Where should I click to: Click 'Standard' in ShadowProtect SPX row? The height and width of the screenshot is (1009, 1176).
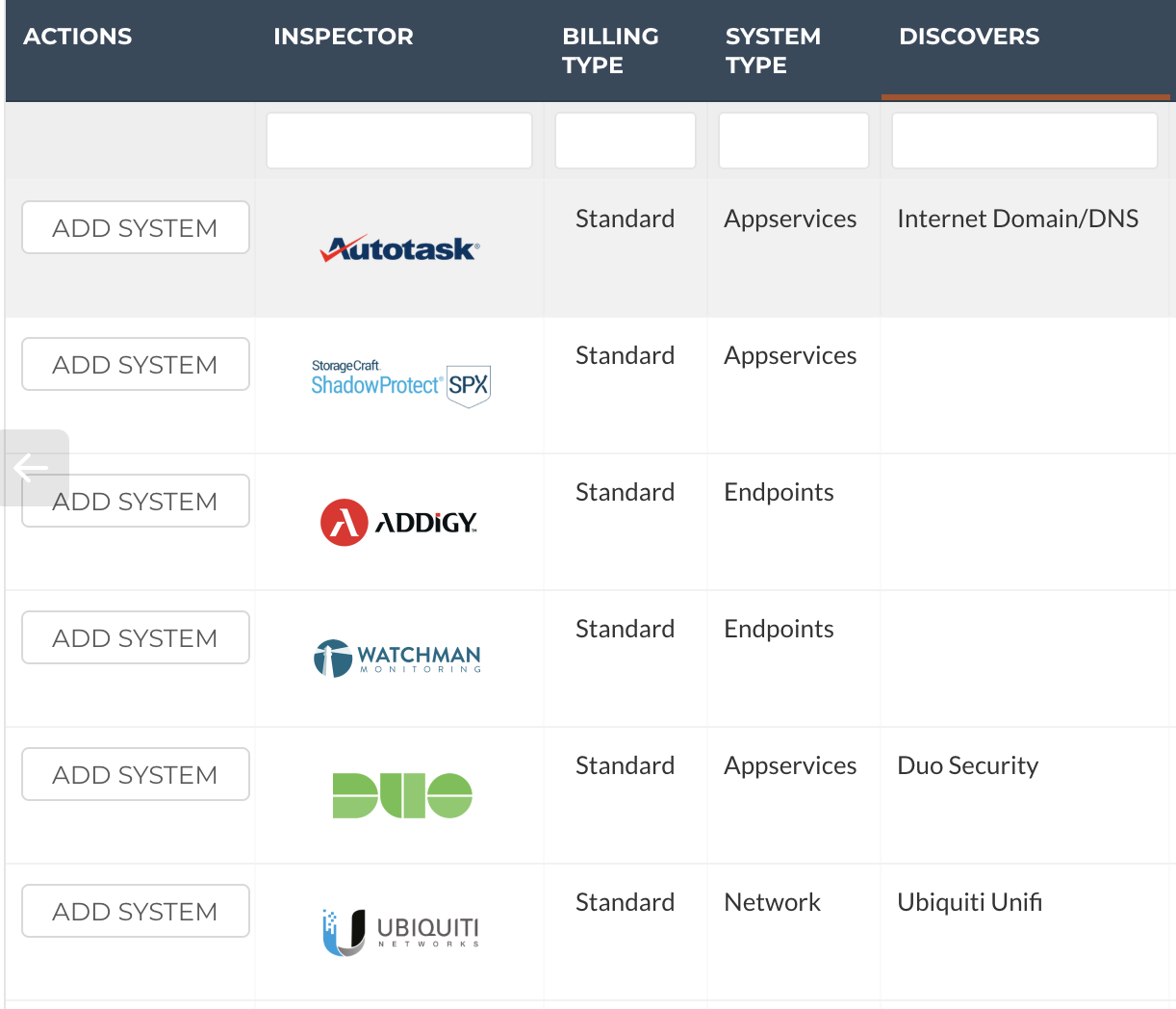tap(626, 355)
